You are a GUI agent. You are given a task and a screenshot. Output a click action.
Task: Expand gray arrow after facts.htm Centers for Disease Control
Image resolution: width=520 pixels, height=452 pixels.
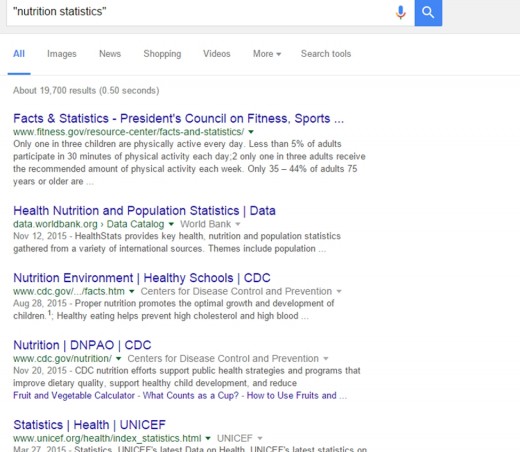(x=339, y=292)
